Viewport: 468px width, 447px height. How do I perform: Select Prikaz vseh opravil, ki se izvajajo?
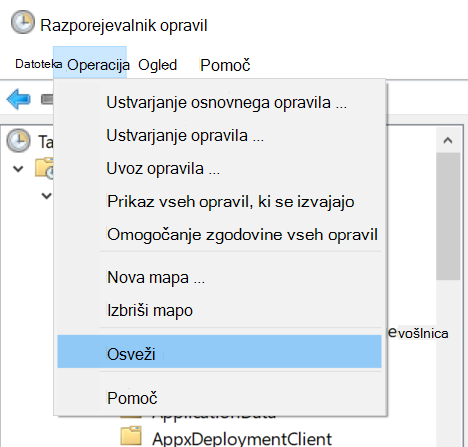tap(219, 201)
